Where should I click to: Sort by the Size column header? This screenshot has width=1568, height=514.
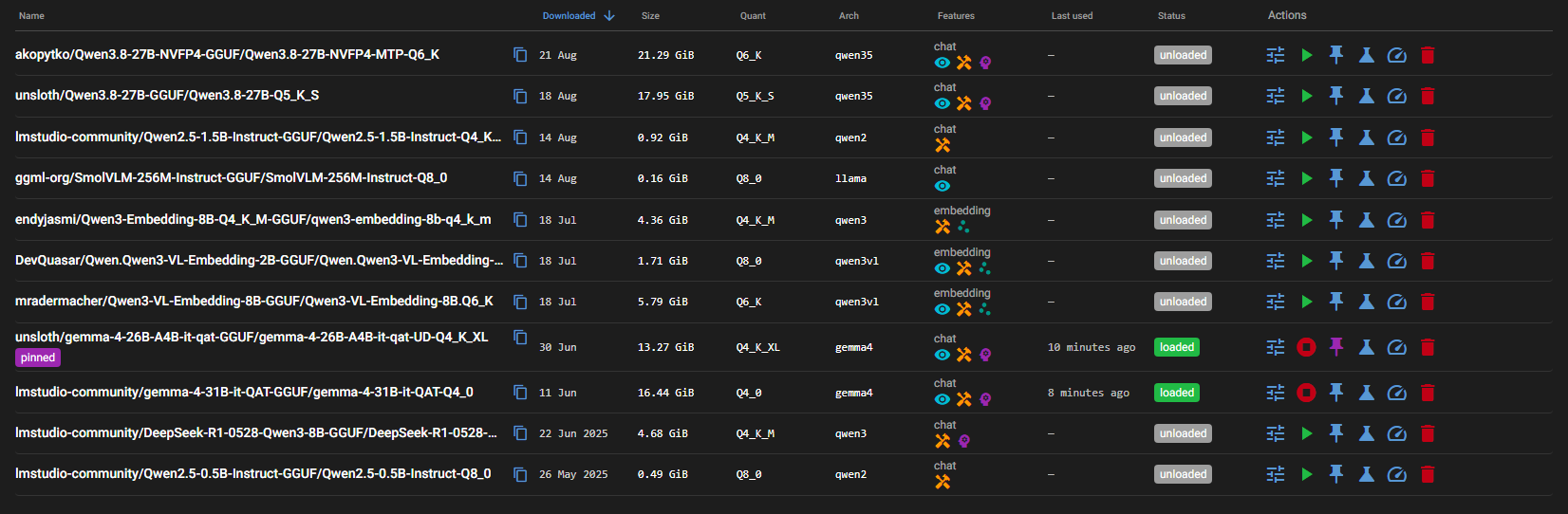[x=650, y=16]
